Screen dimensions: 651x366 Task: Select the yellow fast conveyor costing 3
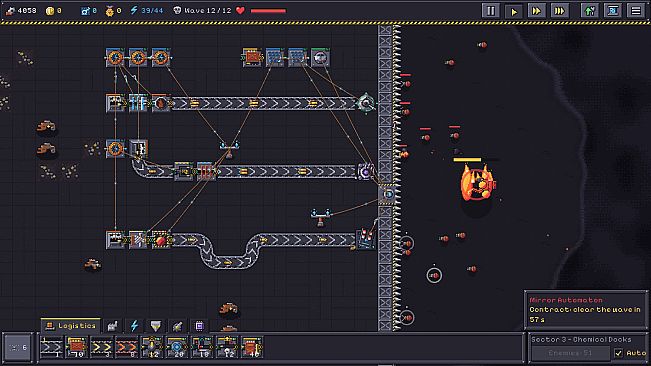tap(102, 347)
